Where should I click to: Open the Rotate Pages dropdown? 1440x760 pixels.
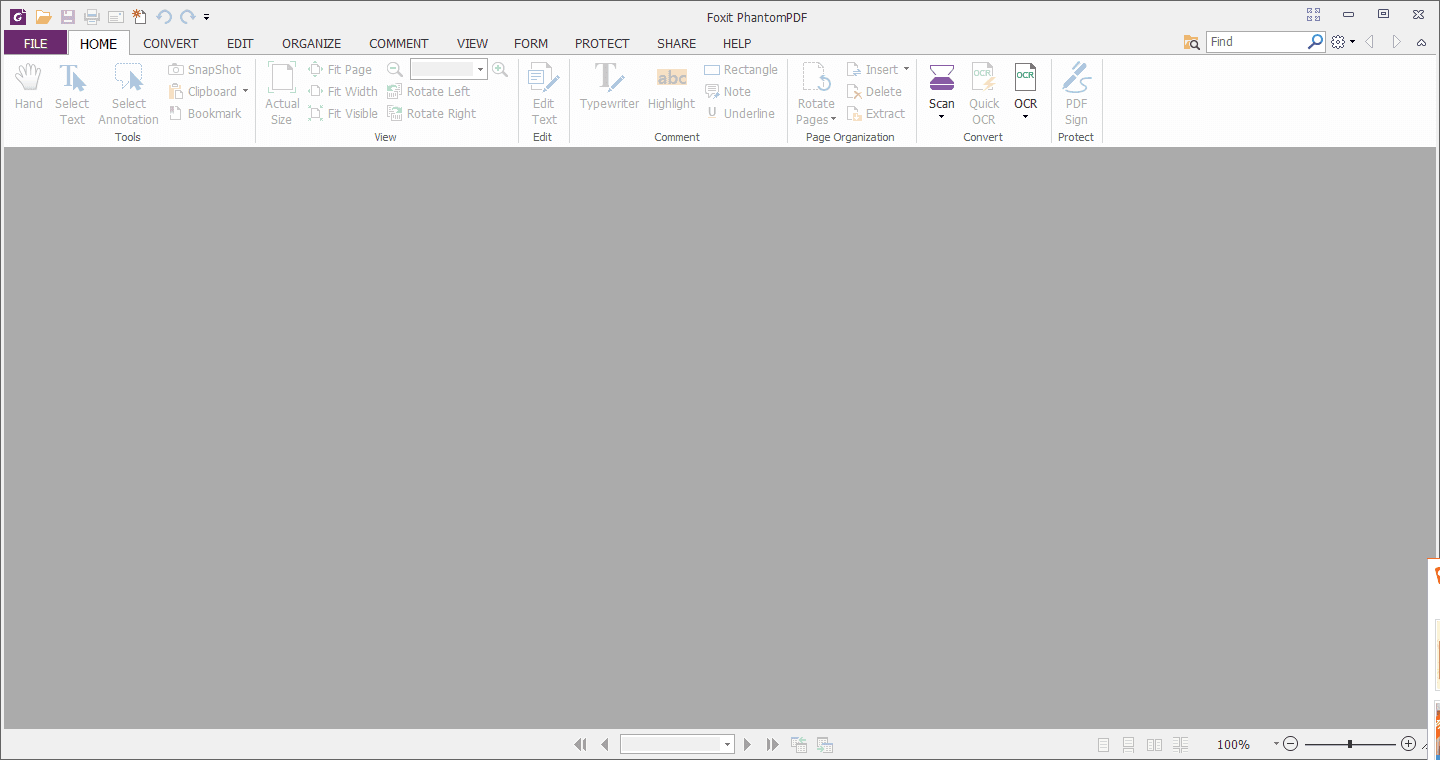coord(816,94)
